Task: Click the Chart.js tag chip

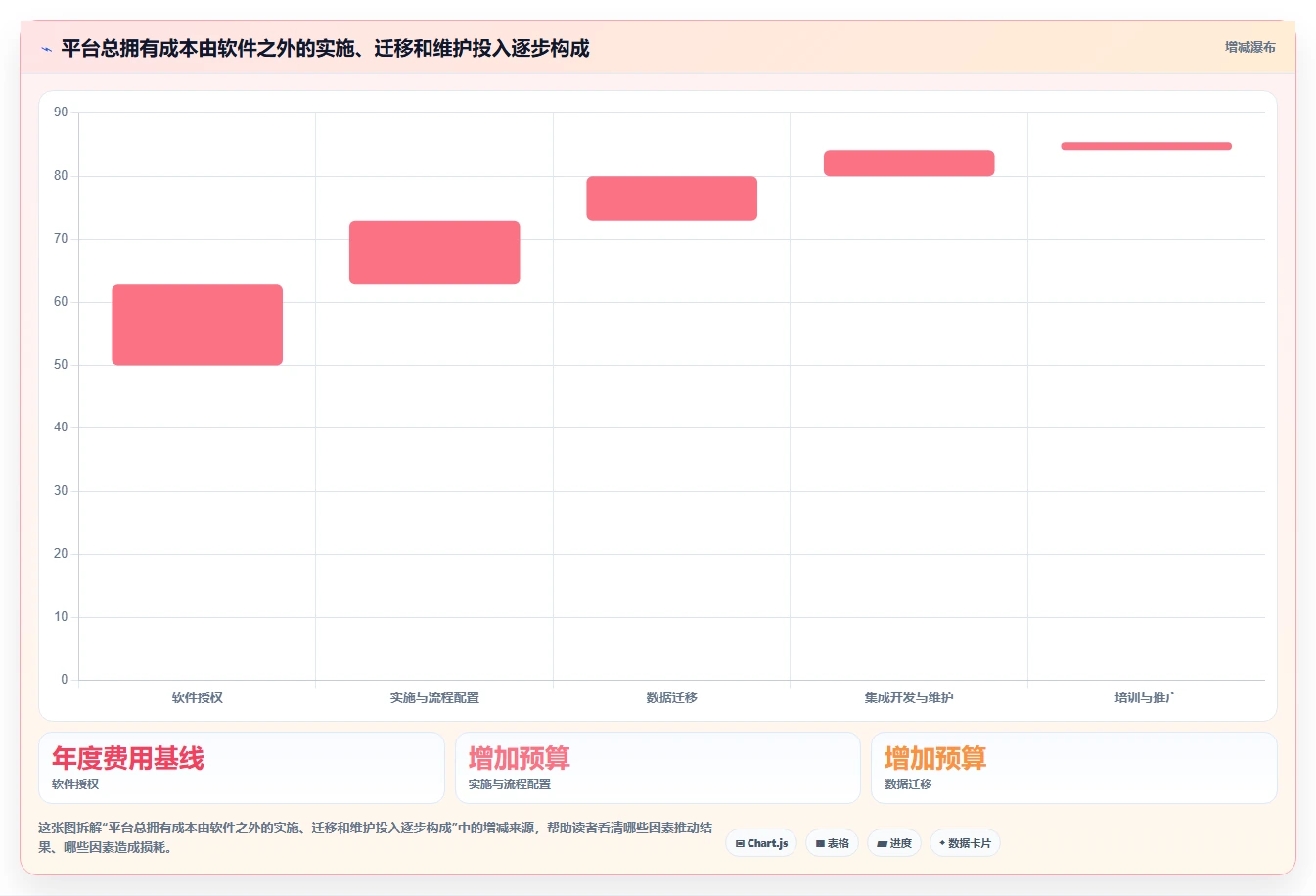Action: (761, 843)
